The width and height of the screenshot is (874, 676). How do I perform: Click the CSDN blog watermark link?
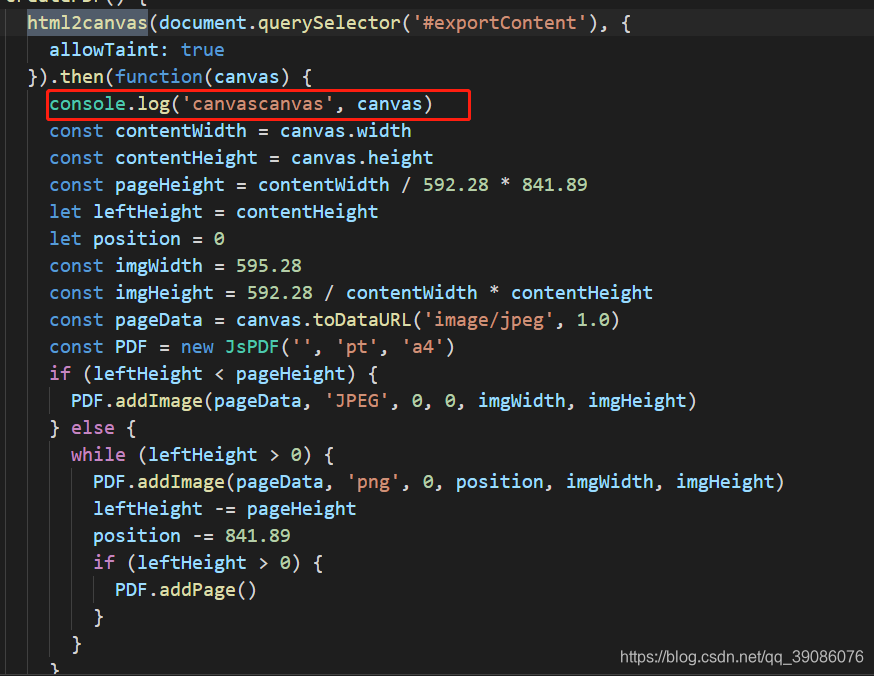click(742, 657)
